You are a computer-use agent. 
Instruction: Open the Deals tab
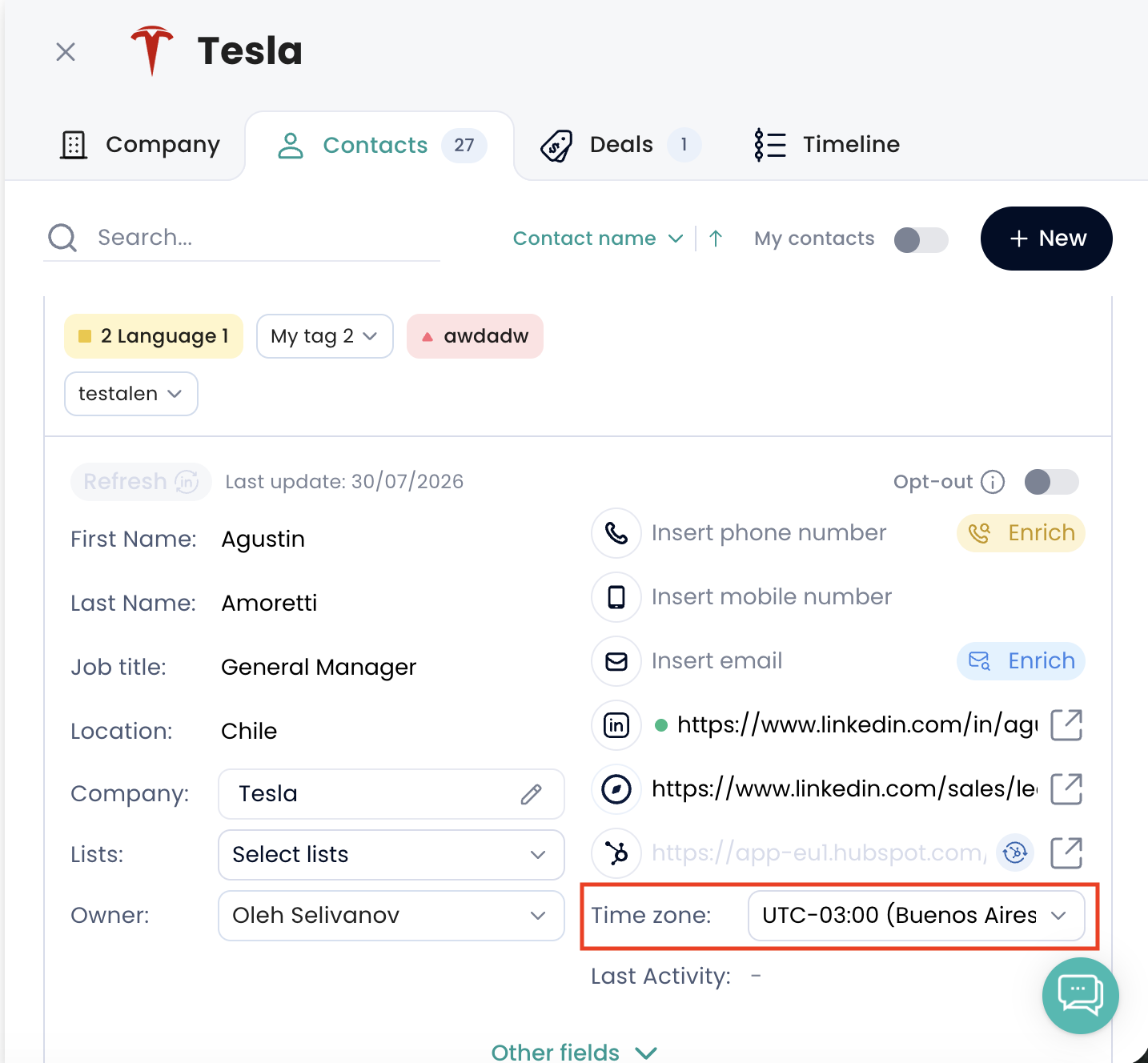click(x=621, y=145)
